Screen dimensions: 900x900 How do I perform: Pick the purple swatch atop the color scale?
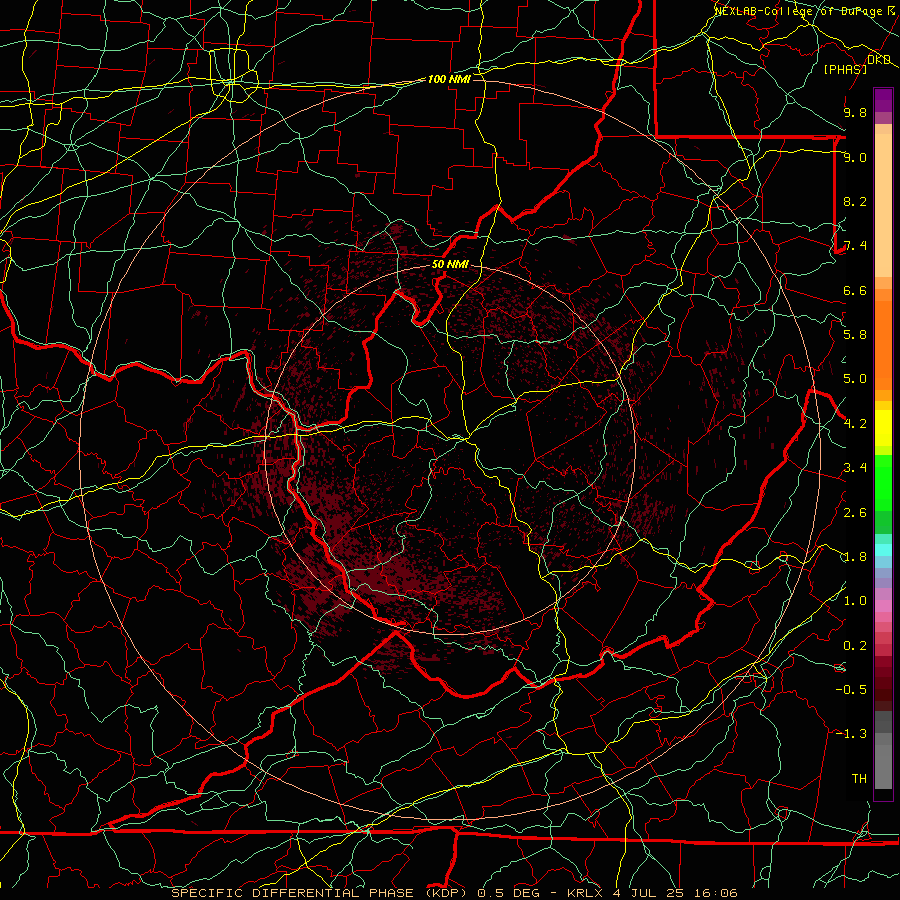(x=883, y=100)
